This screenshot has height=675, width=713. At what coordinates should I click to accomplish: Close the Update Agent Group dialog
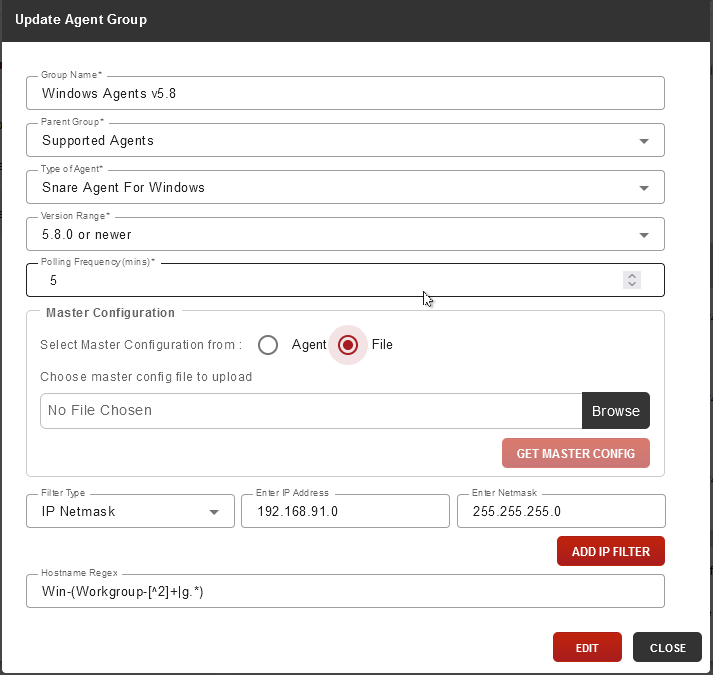[x=667, y=647]
